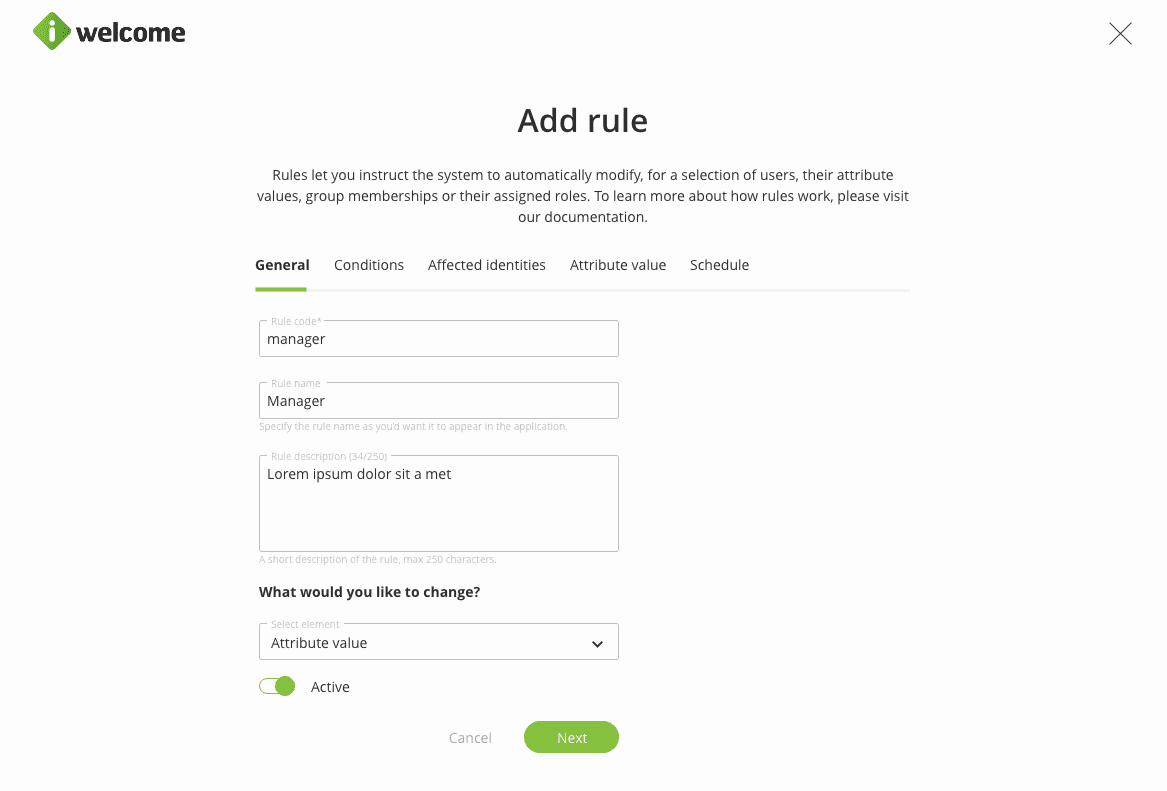
Task: Open the Affected identities tab
Action: [x=487, y=265]
